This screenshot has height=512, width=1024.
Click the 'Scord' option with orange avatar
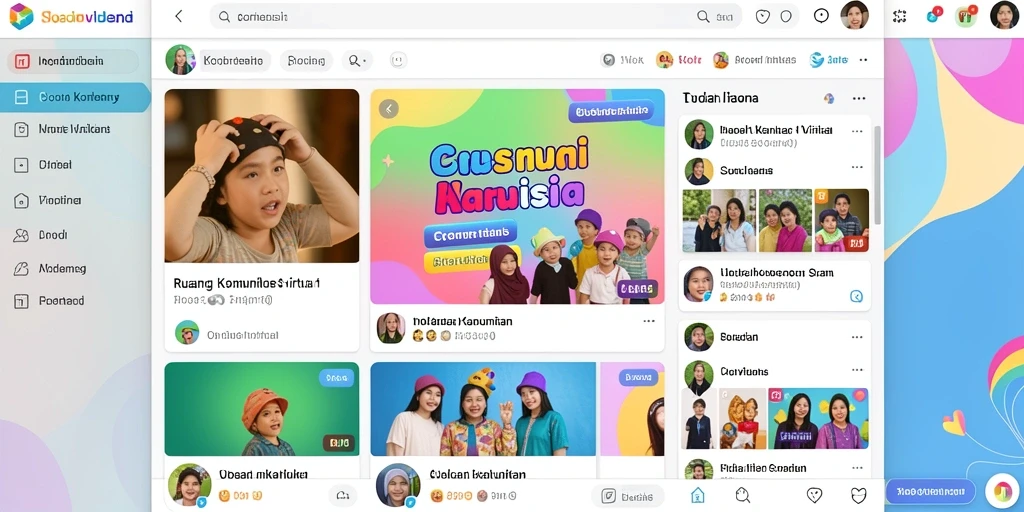tap(755, 60)
